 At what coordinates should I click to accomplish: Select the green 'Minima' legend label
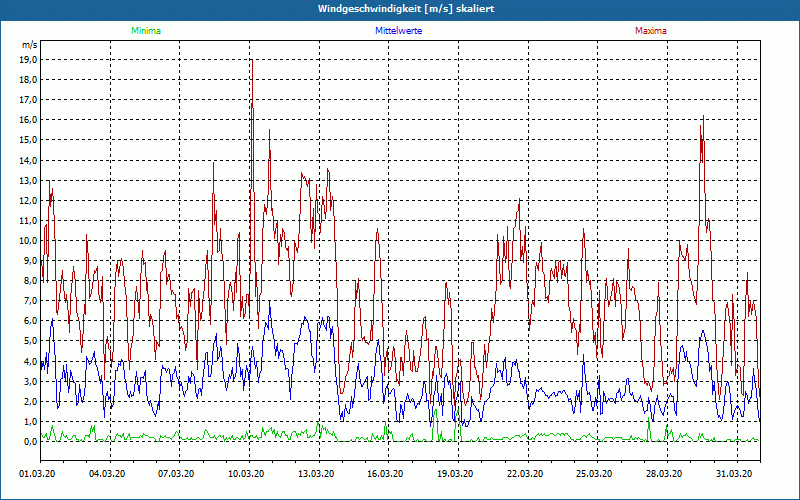pos(146,31)
